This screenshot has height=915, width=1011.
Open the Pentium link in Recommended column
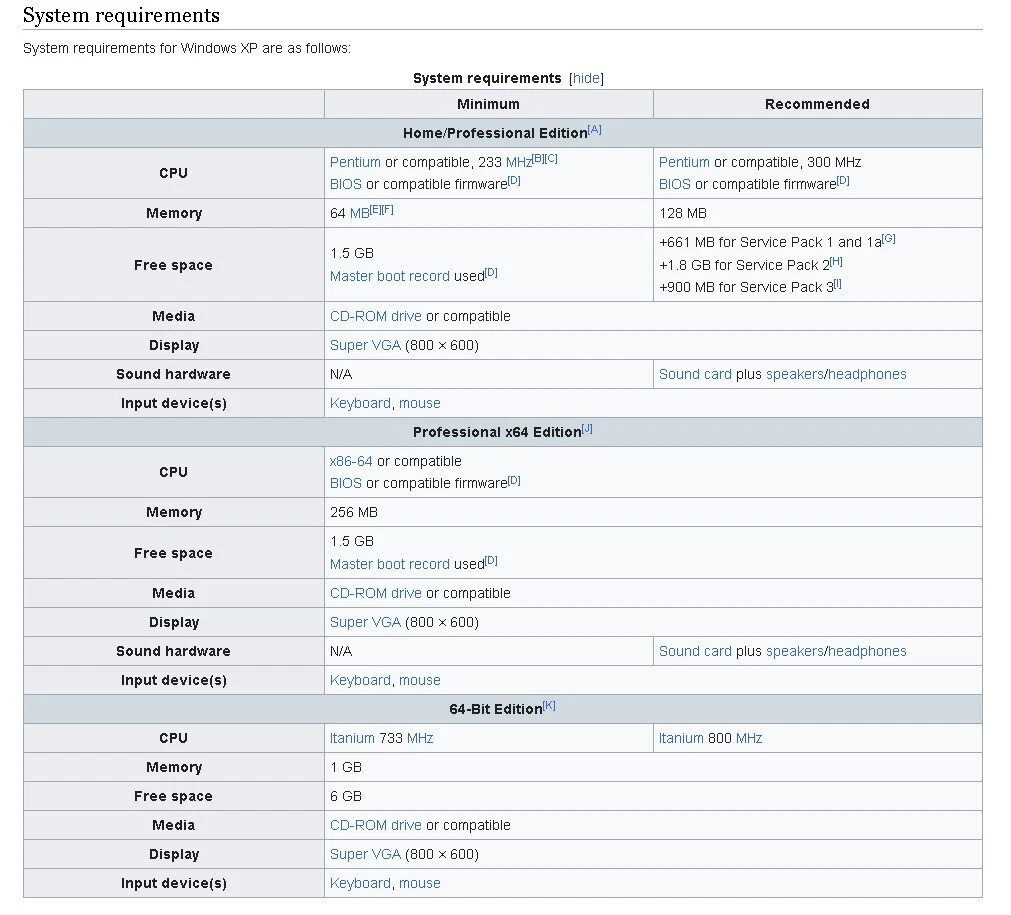(x=684, y=162)
